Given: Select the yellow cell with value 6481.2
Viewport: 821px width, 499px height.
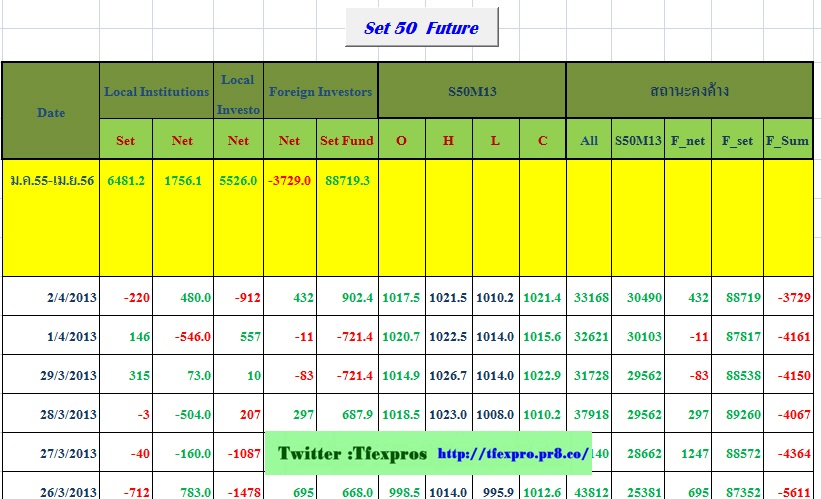Looking at the screenshot, I should 125,180.
